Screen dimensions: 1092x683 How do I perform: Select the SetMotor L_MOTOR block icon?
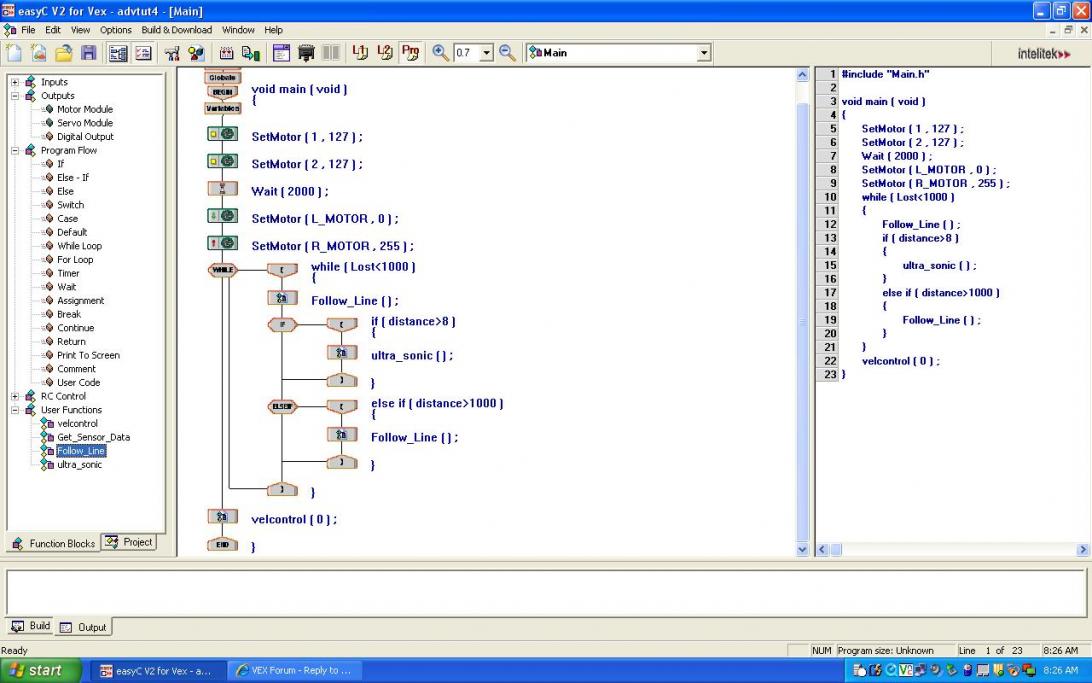[x=223, y=216]
